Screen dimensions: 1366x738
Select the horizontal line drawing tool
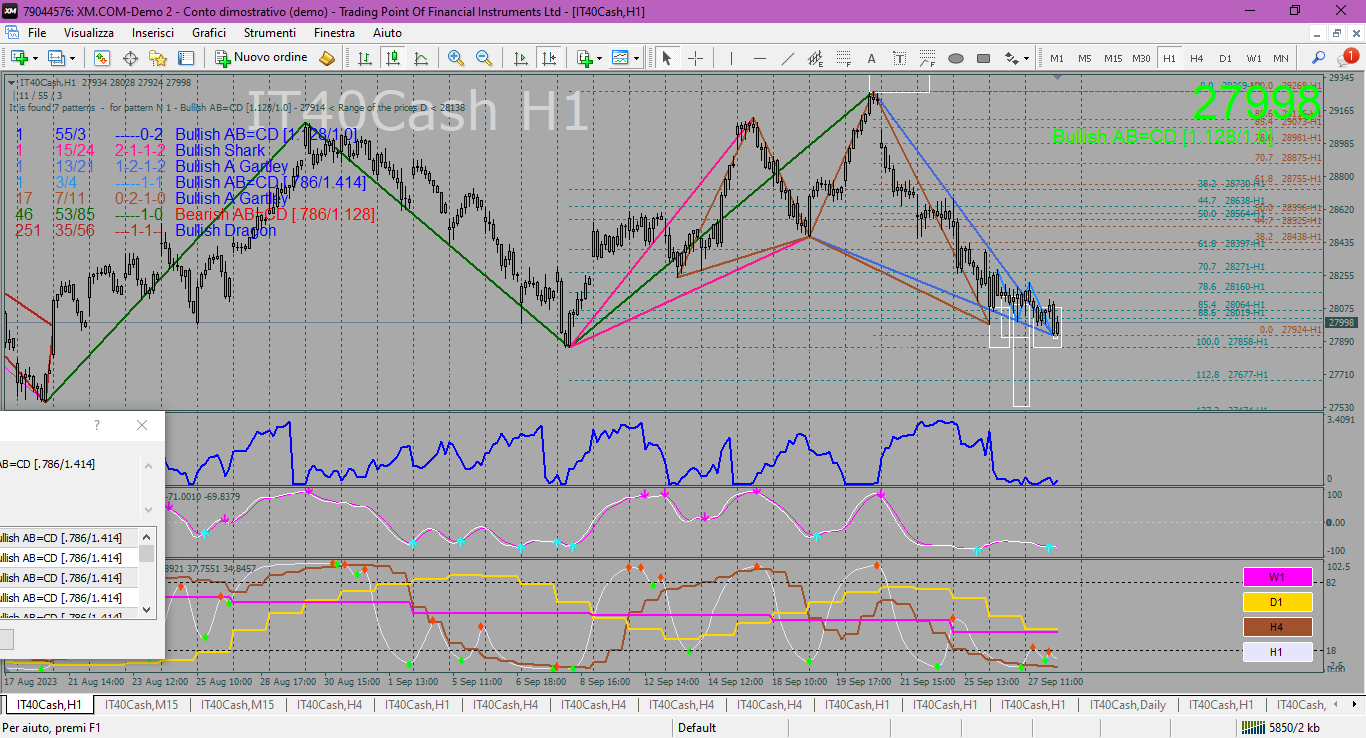[x=759, y=58]
